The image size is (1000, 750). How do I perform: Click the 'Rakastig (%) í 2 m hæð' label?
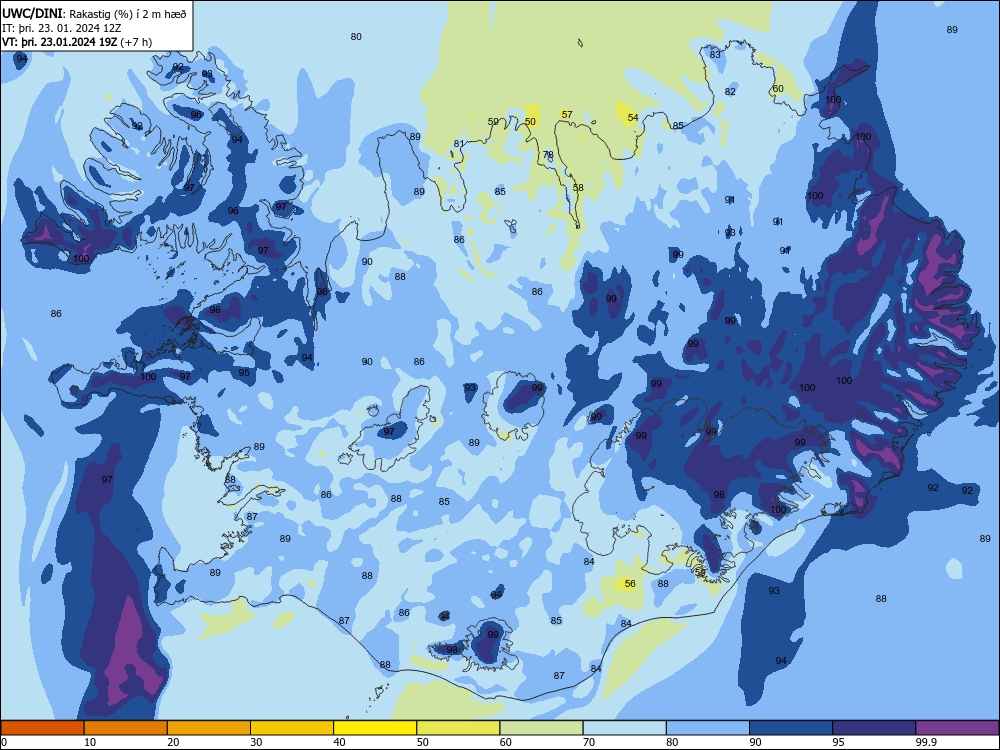click(x=128, y=14)
